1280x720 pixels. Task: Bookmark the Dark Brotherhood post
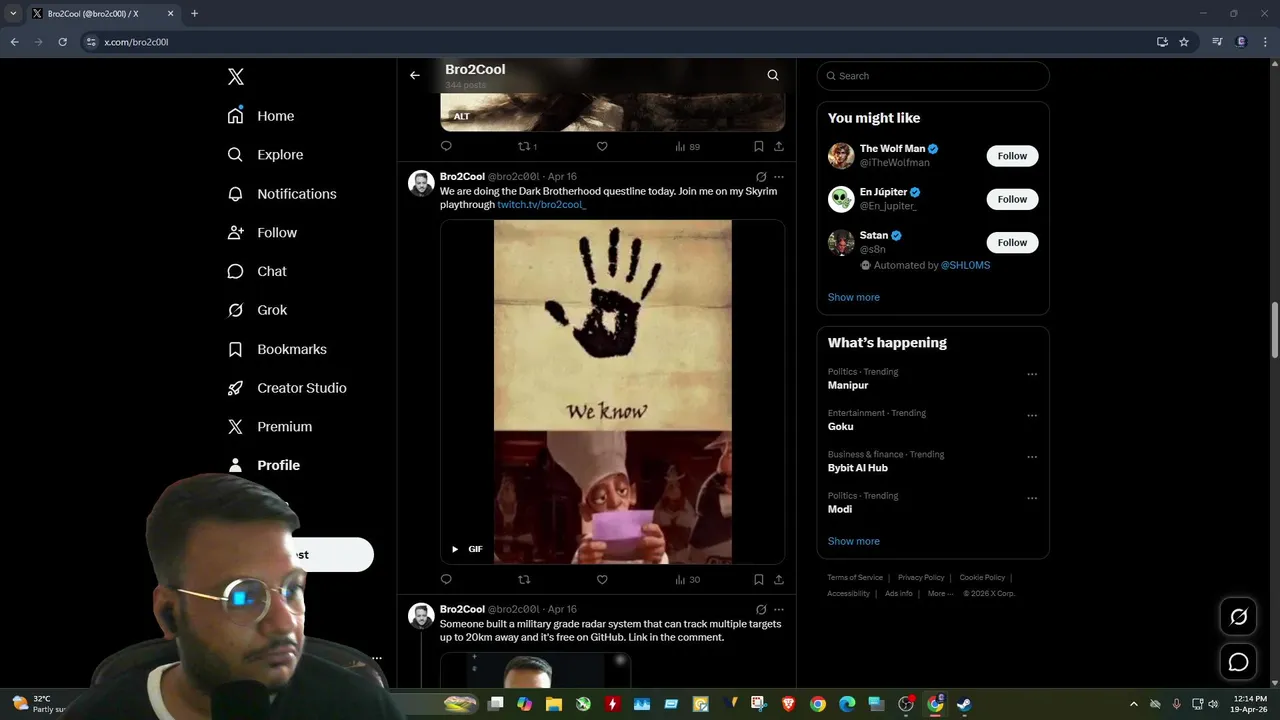point(759,579)
